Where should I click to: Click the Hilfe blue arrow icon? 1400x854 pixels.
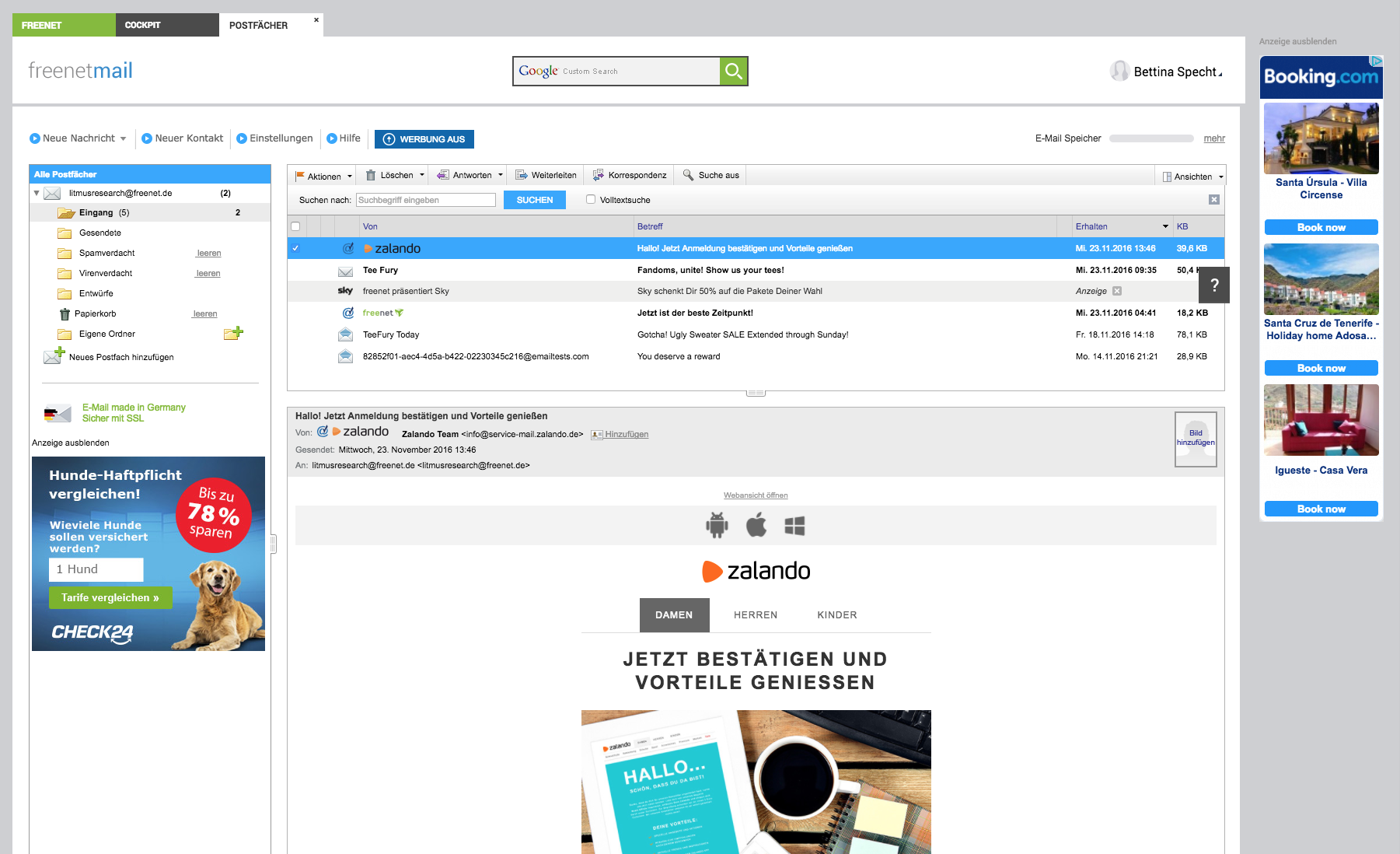click(332, 138)
